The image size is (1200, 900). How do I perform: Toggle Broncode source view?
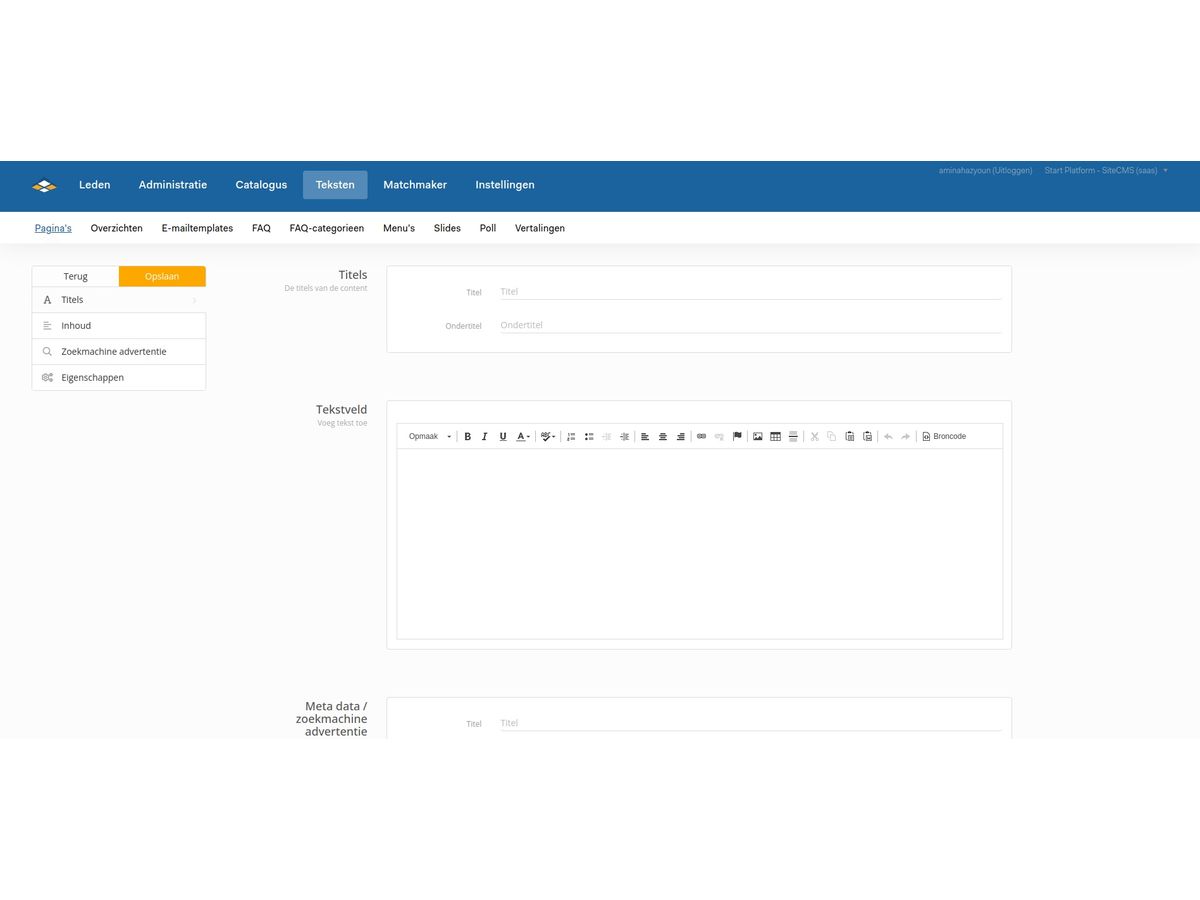coord(944,437)
